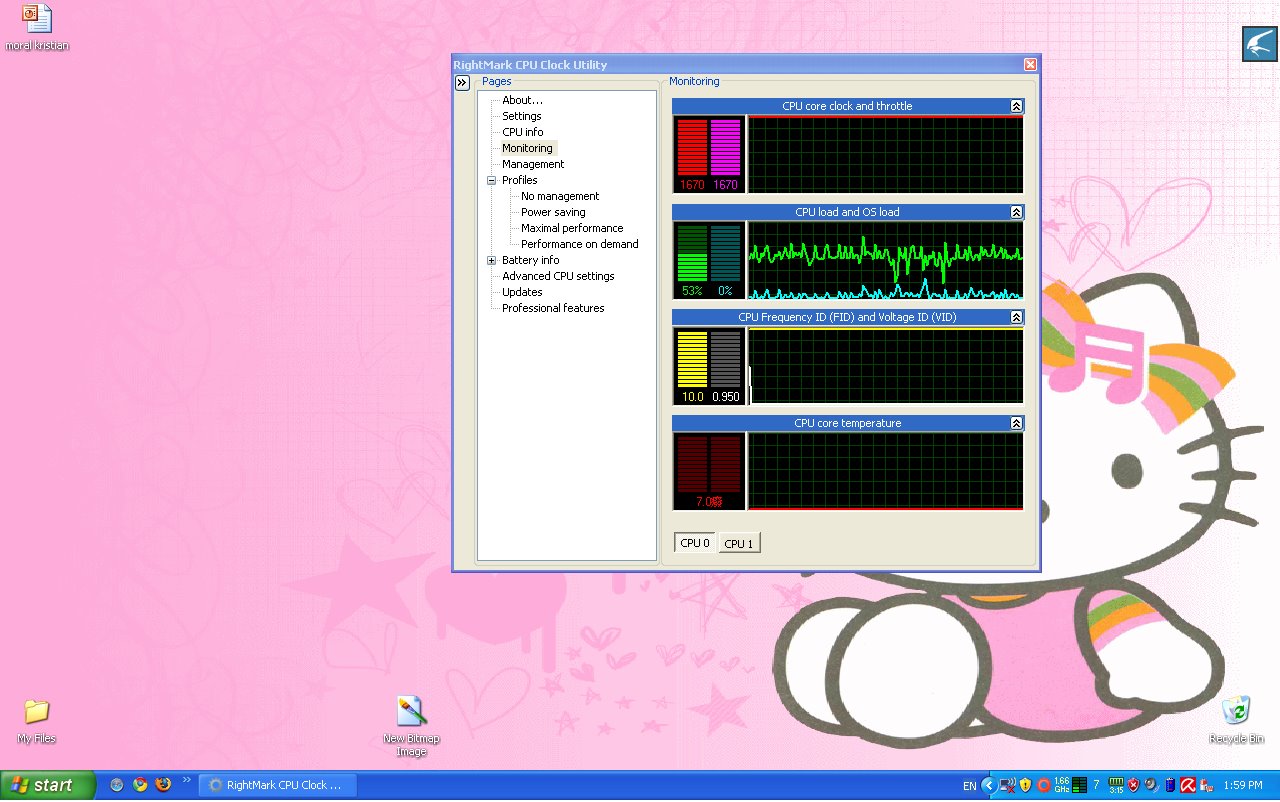Open Advanced CPU settings page
This screenshot has width=1280, height=802.
pyautogui.click(x=558, y=276)
